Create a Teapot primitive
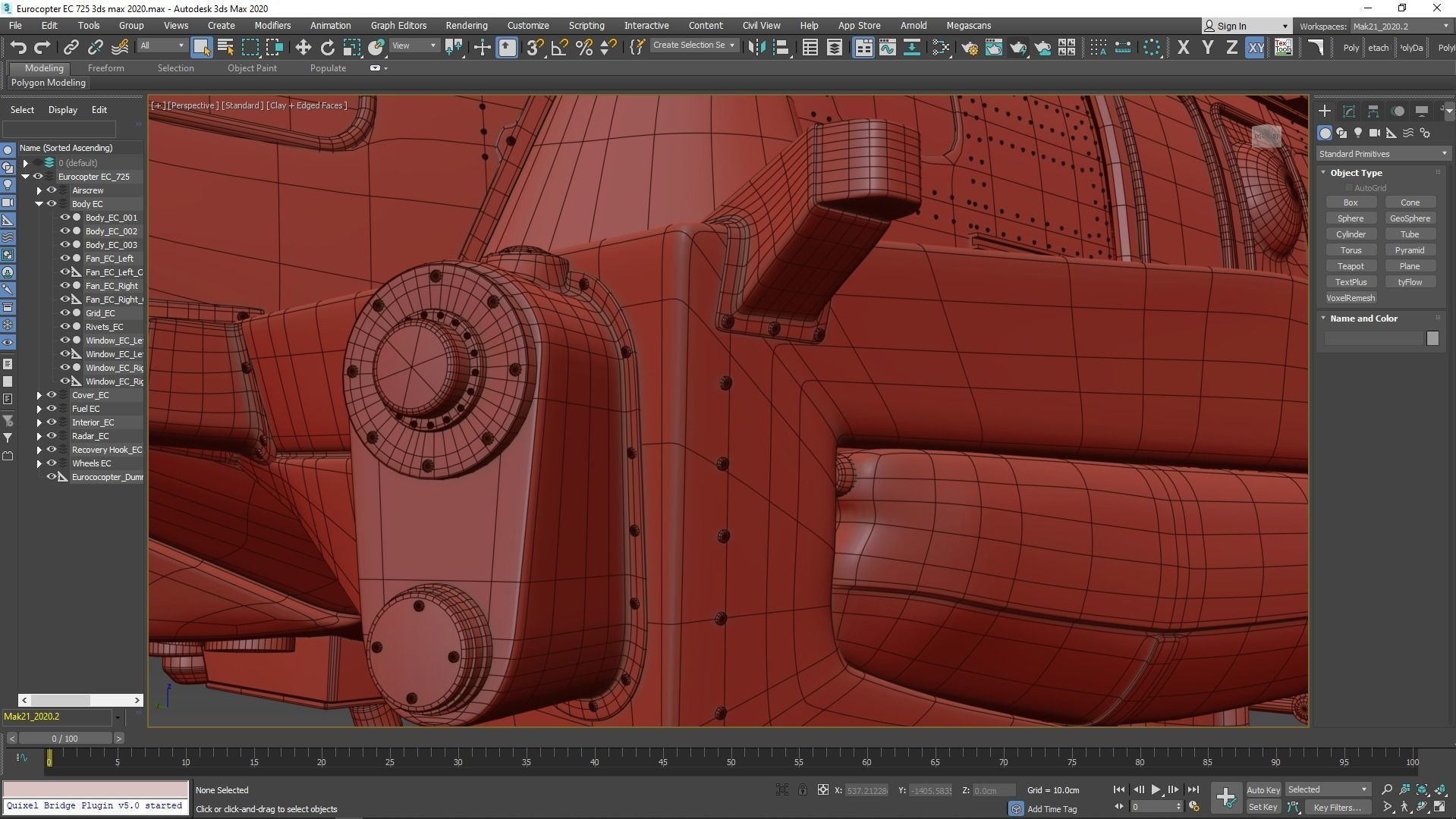 coord(1351,266)
